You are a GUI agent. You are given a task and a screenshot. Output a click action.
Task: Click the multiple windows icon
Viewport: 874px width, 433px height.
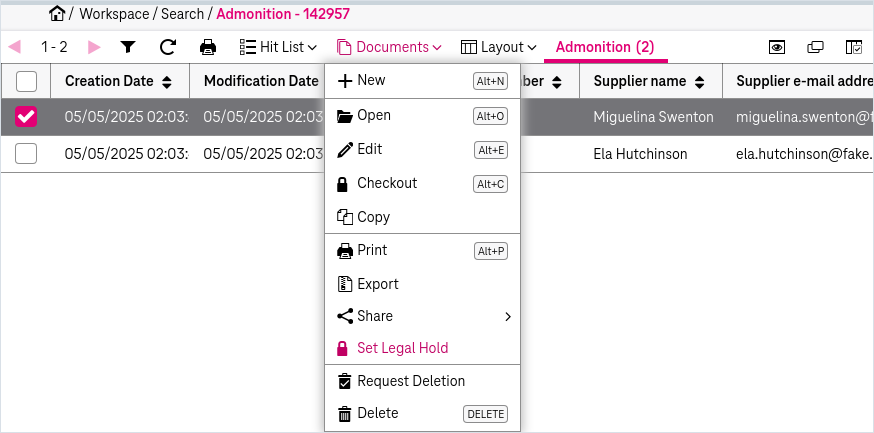click(815, 47)
